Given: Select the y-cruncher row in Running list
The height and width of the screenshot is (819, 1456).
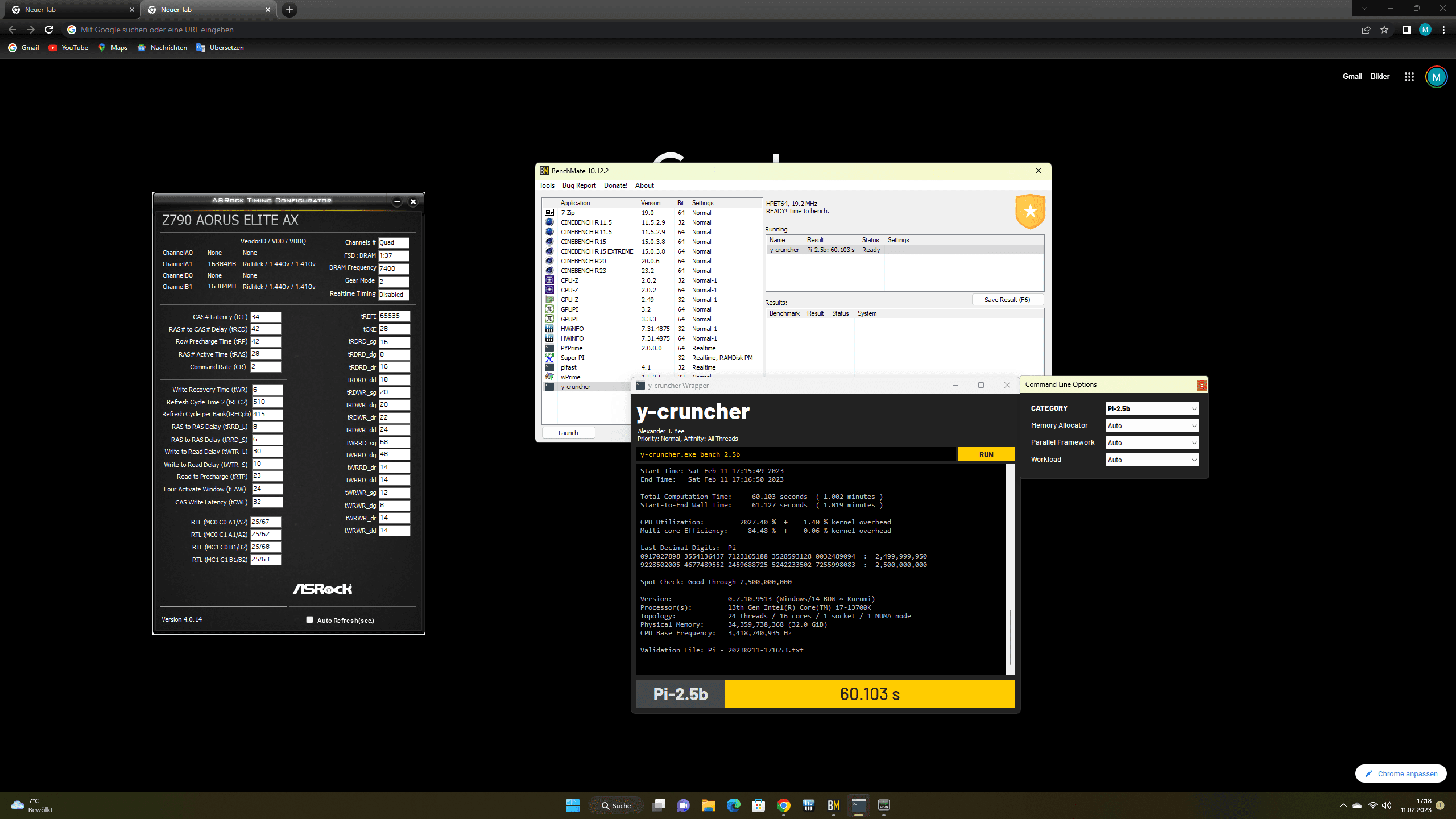Looking at the screenshot, I should [x=904, y=250].
